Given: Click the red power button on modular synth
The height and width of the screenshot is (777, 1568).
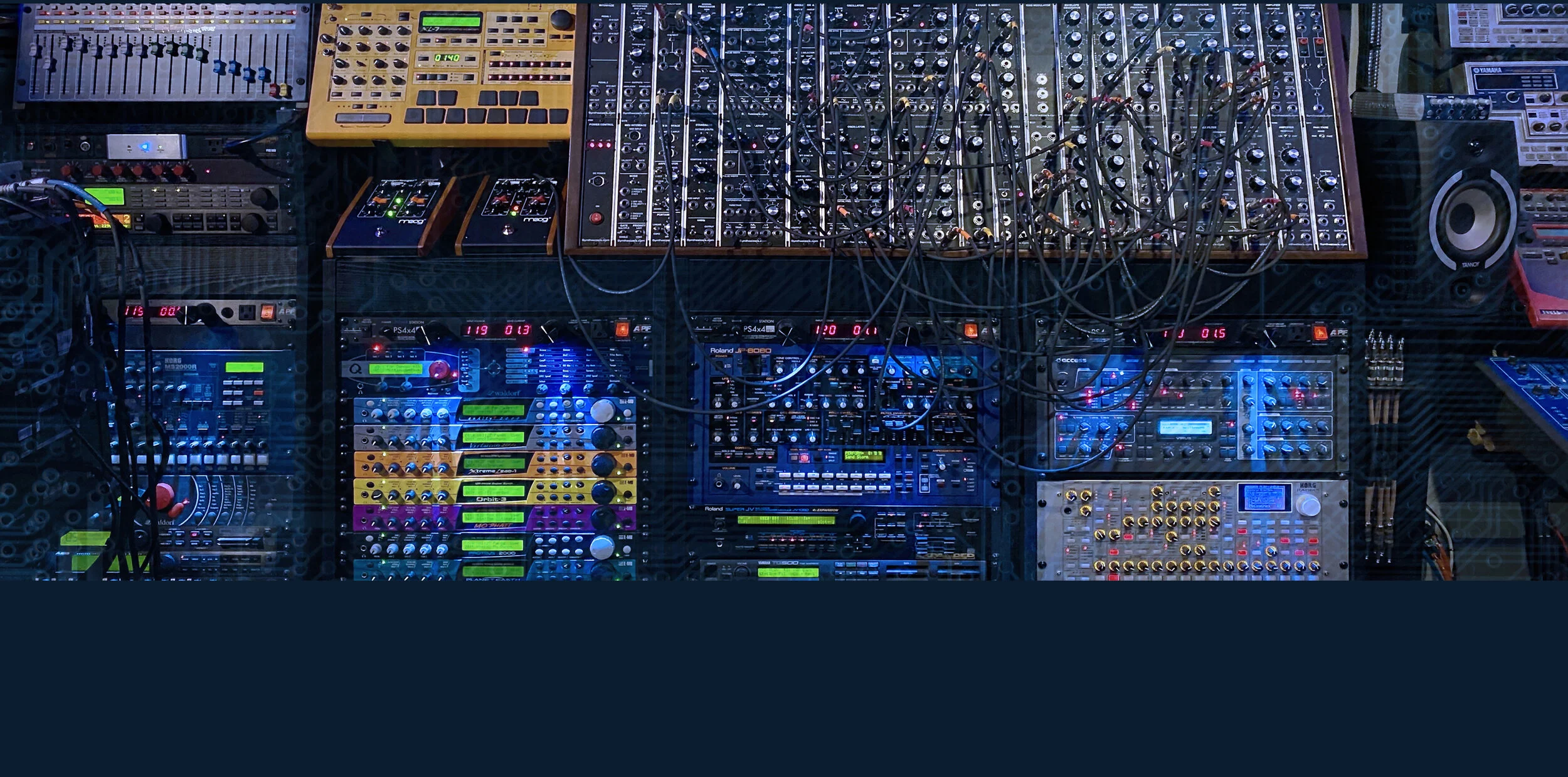Looking at the screenshot, I should point(596,218).
